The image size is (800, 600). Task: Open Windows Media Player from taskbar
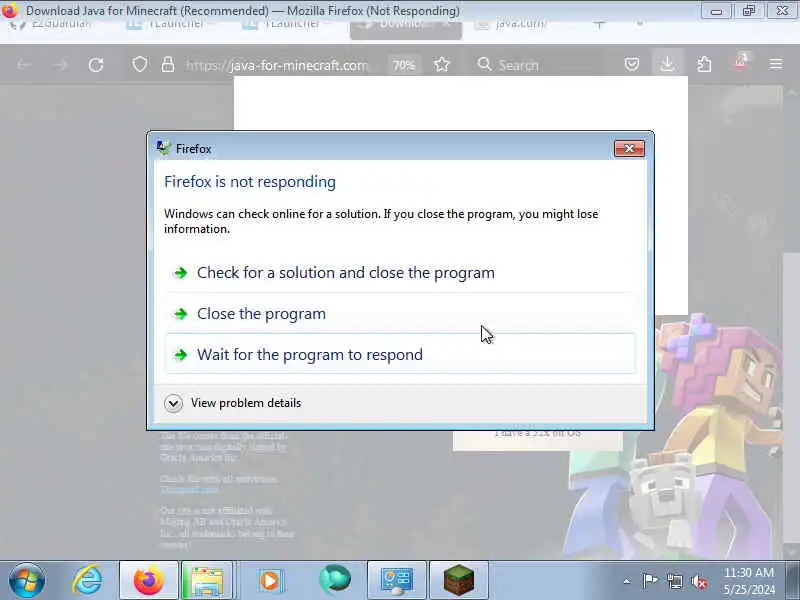click(x=270, y=580)
